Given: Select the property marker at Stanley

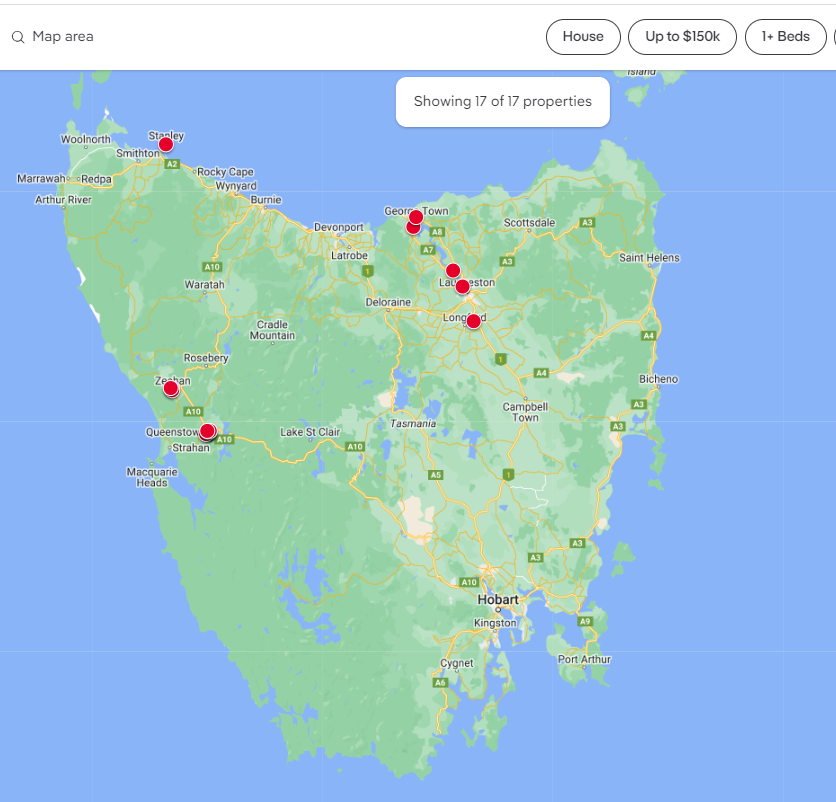Looking at the screenshot, I should click(x=166, y=144).
